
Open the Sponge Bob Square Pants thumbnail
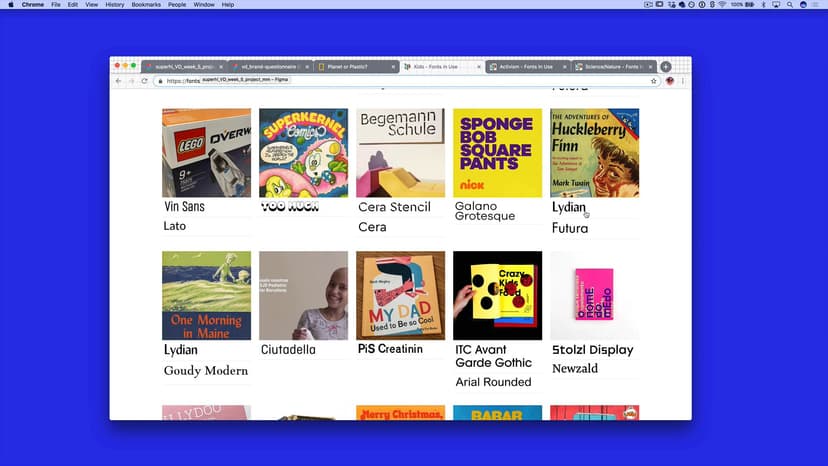[x=497, y=153]
